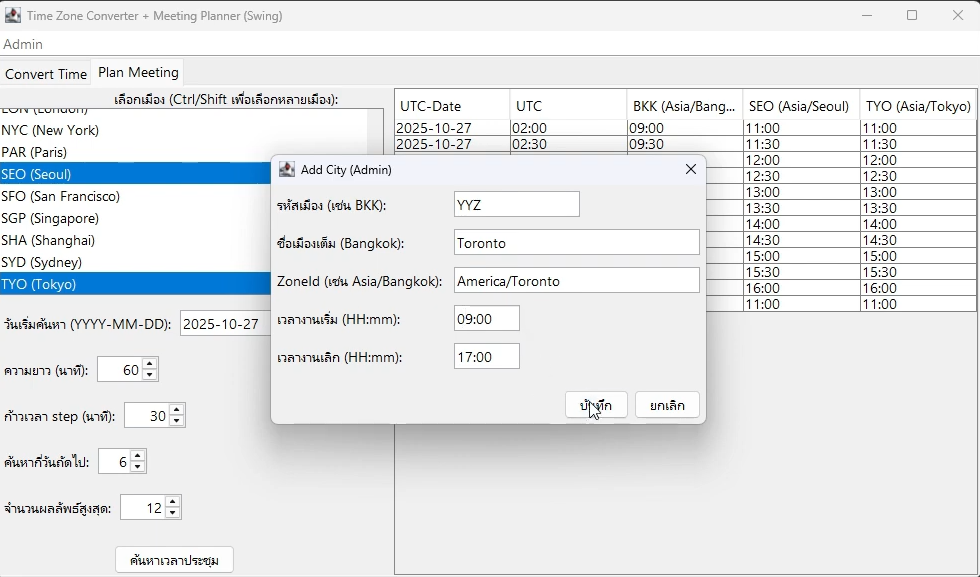This screenshot has height=577, width=980.
Task: Select the Plan Meeting tab
Action: coord(138,73)
